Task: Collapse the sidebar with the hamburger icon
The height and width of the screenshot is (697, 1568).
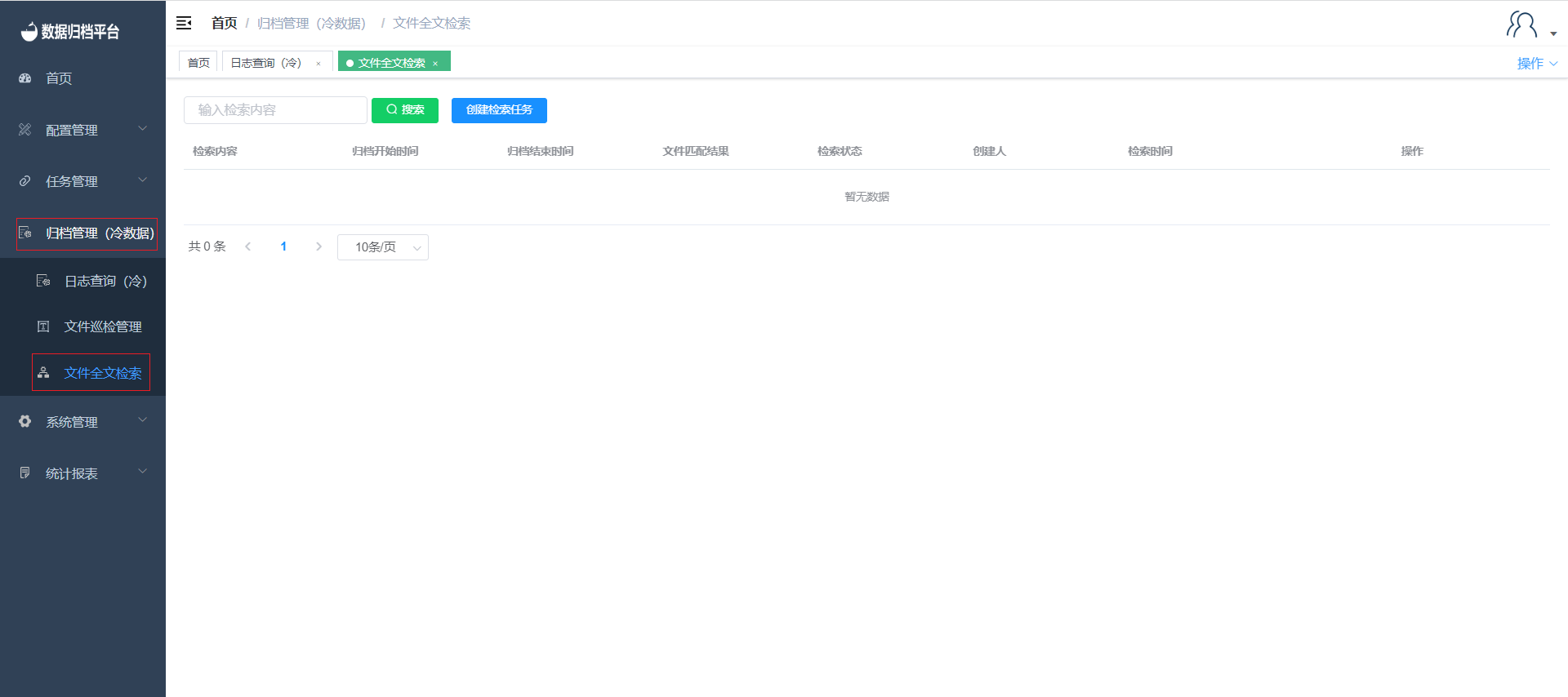Action: [184, 23]
